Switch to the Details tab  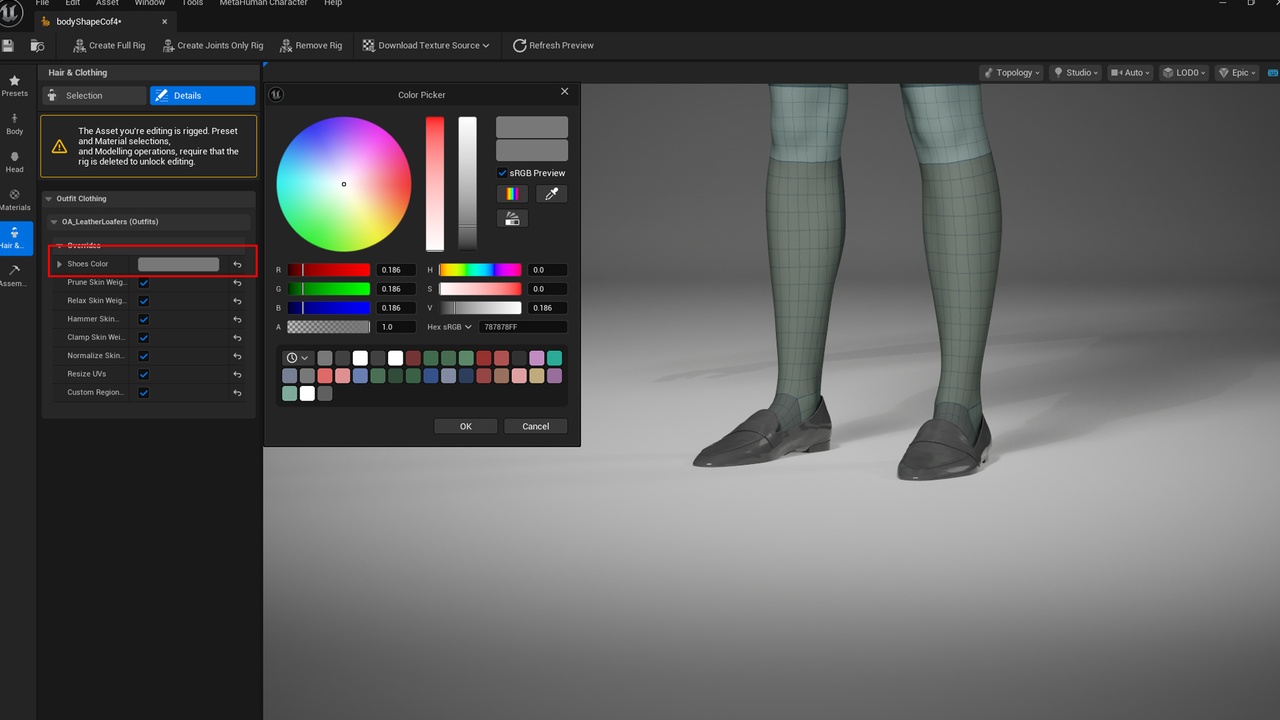tap(202, 96)
